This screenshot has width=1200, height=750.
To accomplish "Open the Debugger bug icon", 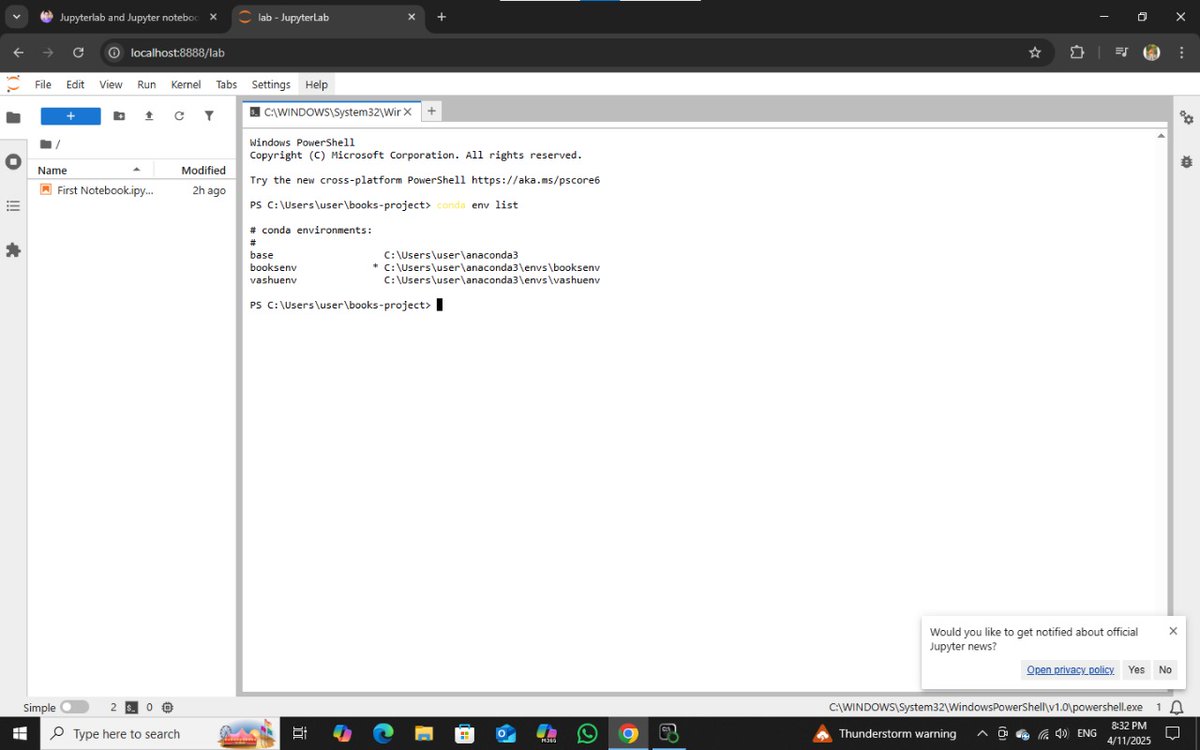I will pos(1186,161).
